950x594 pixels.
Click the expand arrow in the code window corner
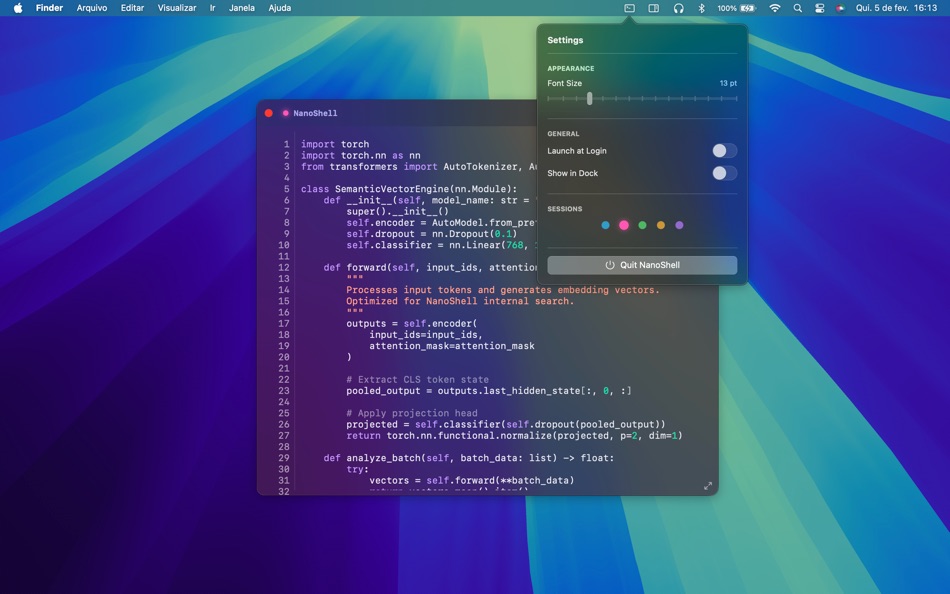coord(708,485)
